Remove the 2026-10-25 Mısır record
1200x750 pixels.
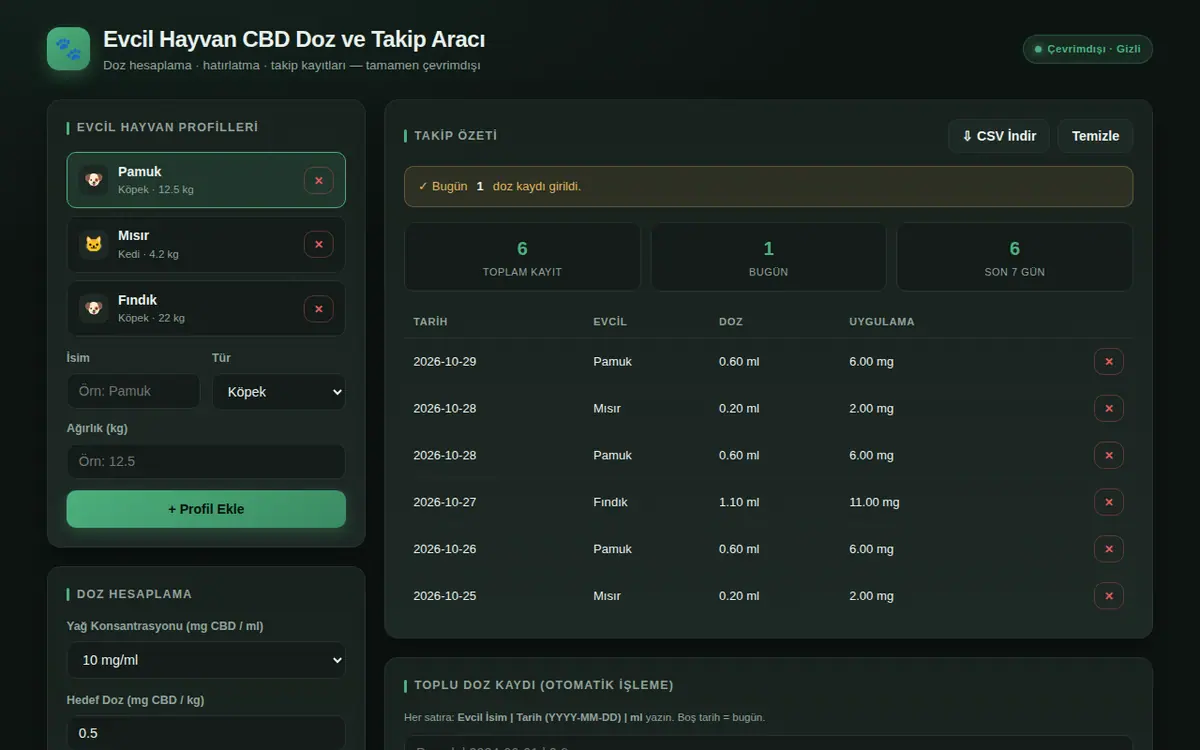coord(1108,596)
